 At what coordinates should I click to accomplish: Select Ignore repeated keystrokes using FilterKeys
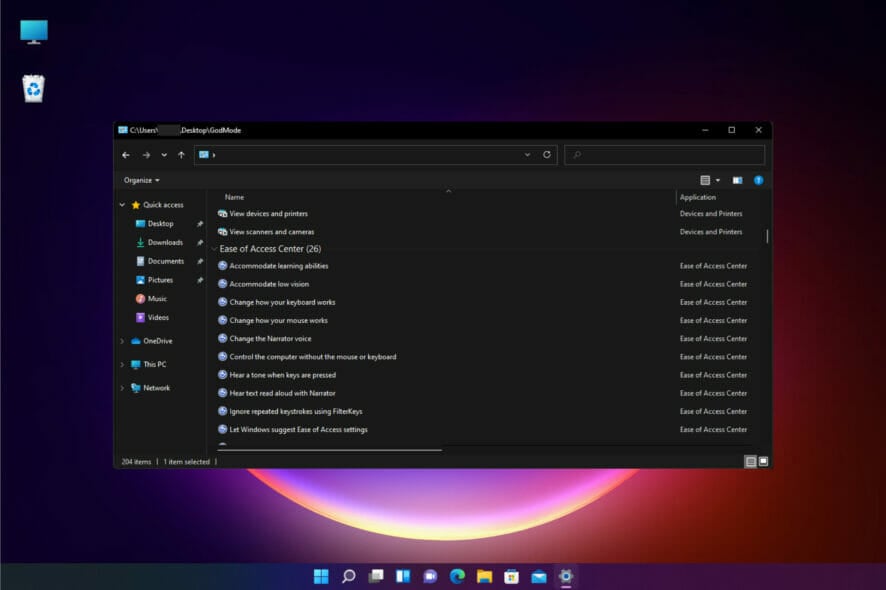point(296,411)
